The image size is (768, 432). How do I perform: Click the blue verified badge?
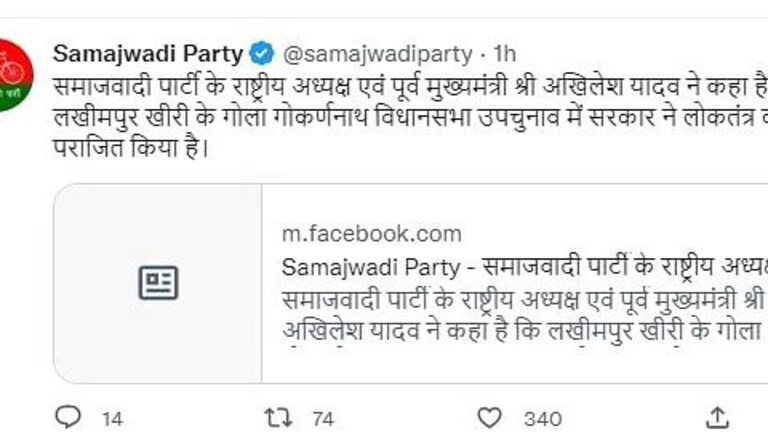(260, 52)
